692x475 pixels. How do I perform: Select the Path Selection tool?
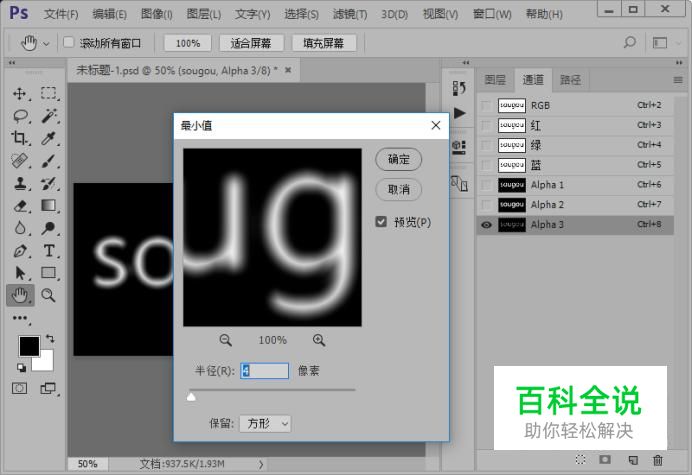tap(20, 273)
